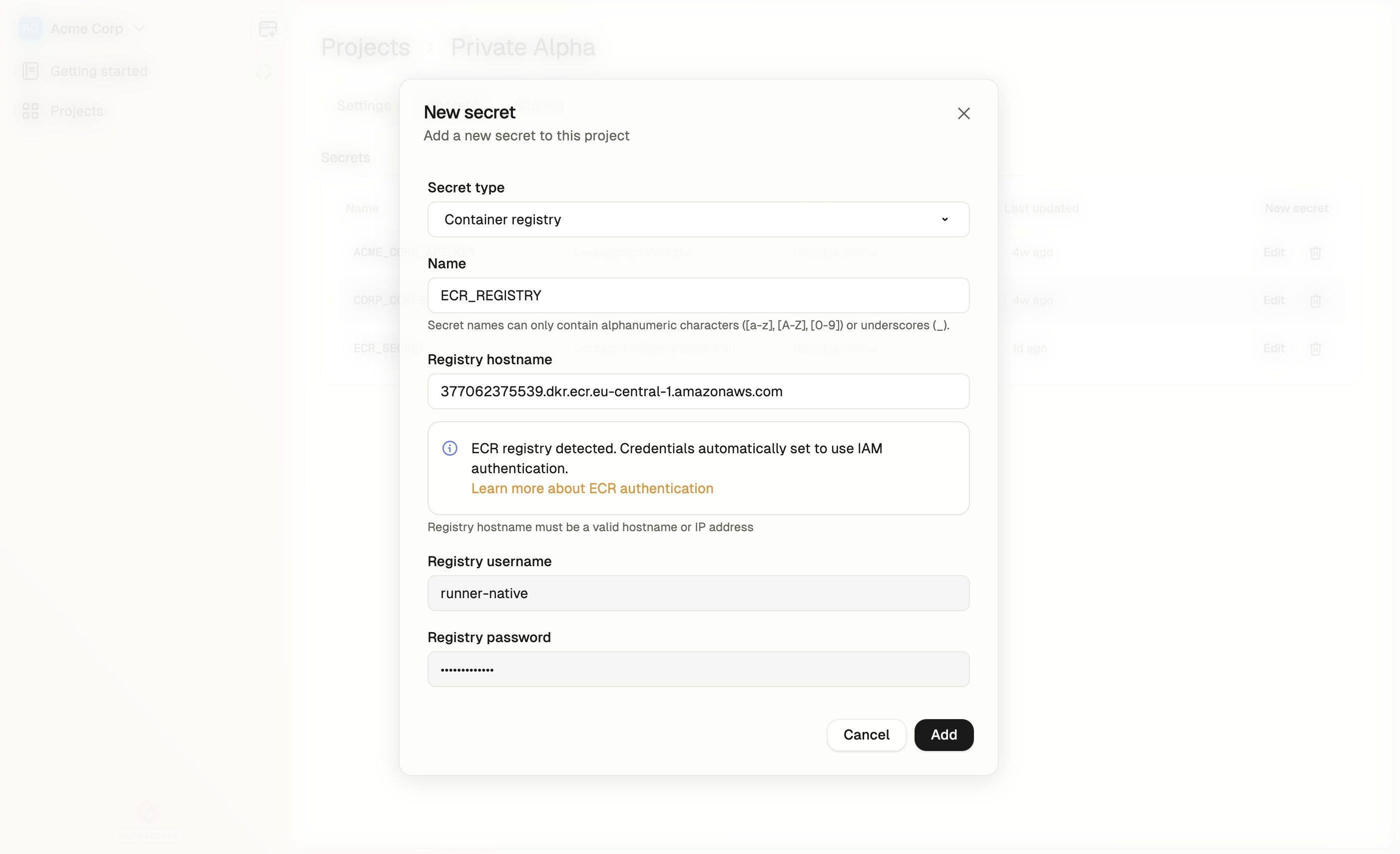Image resolution: width=1400 pixels, height=854 pixels.
Task: Open Projects grid icon in sidebar
Action: point(30,111)
